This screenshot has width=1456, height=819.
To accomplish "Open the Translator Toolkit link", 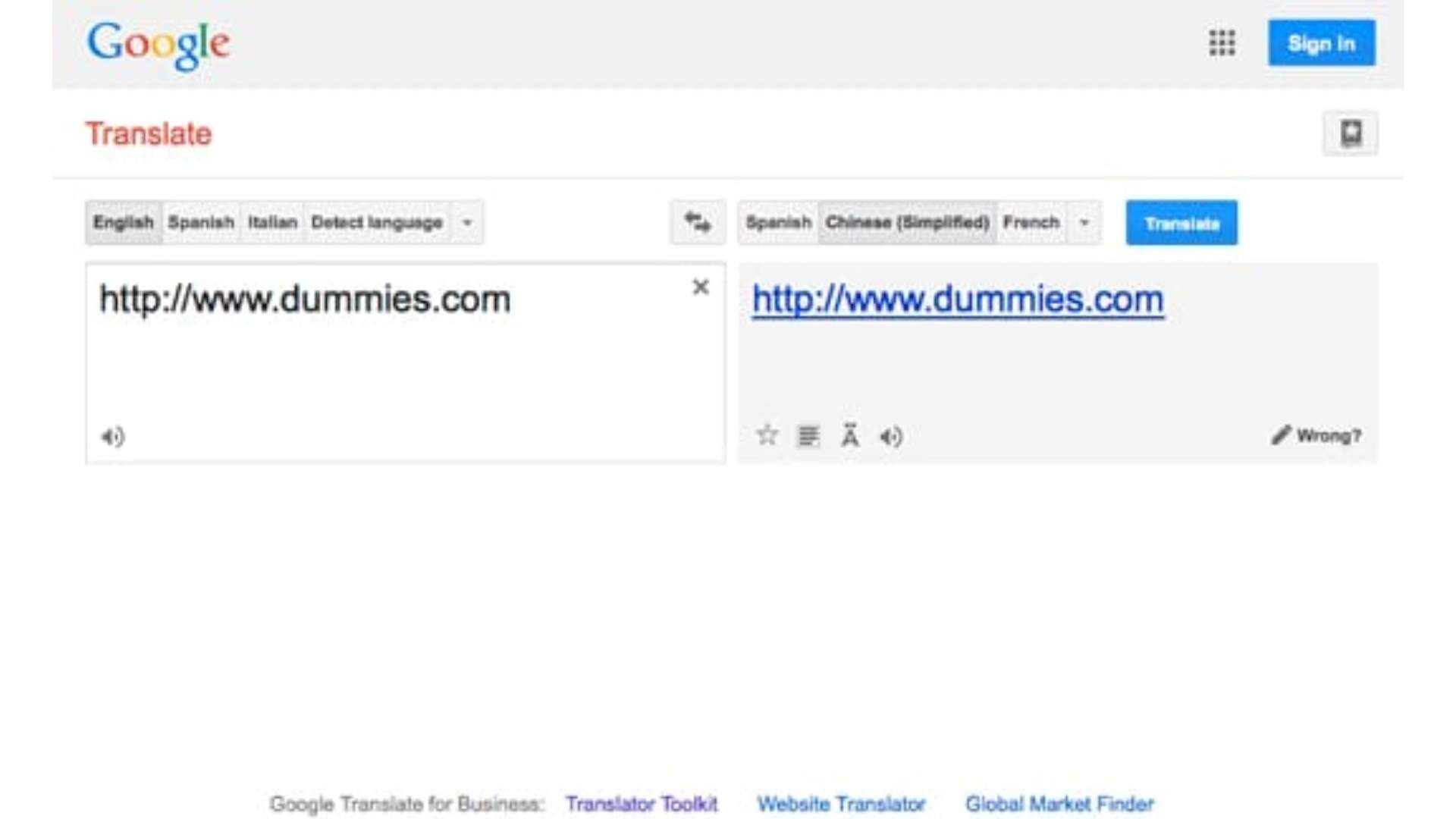I will [x=642, y=803].
